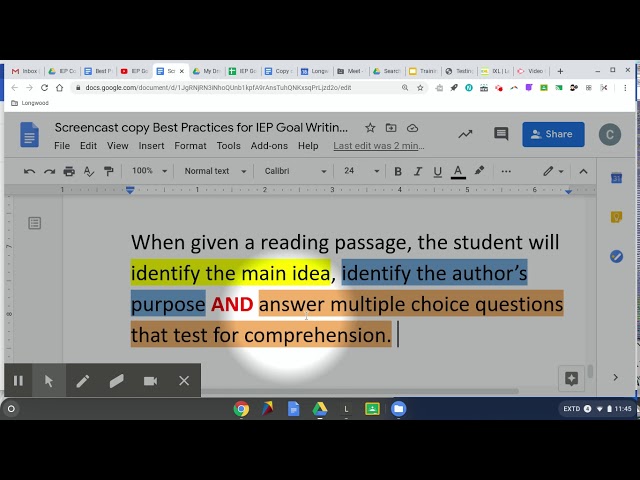The image size is (640, 480).
Task: Click the Move to folder icon
Action: point(391,128)
